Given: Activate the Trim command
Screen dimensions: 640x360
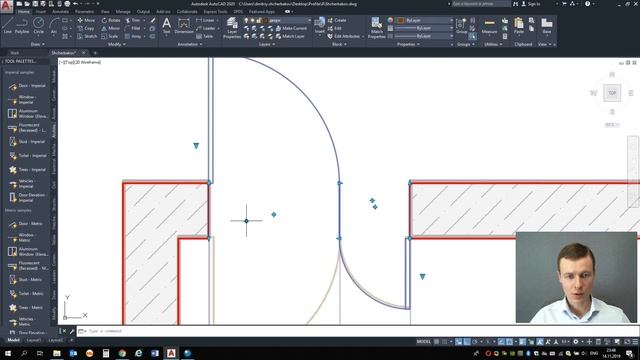Looking at the screenshot, I should (x=133, y=20).
